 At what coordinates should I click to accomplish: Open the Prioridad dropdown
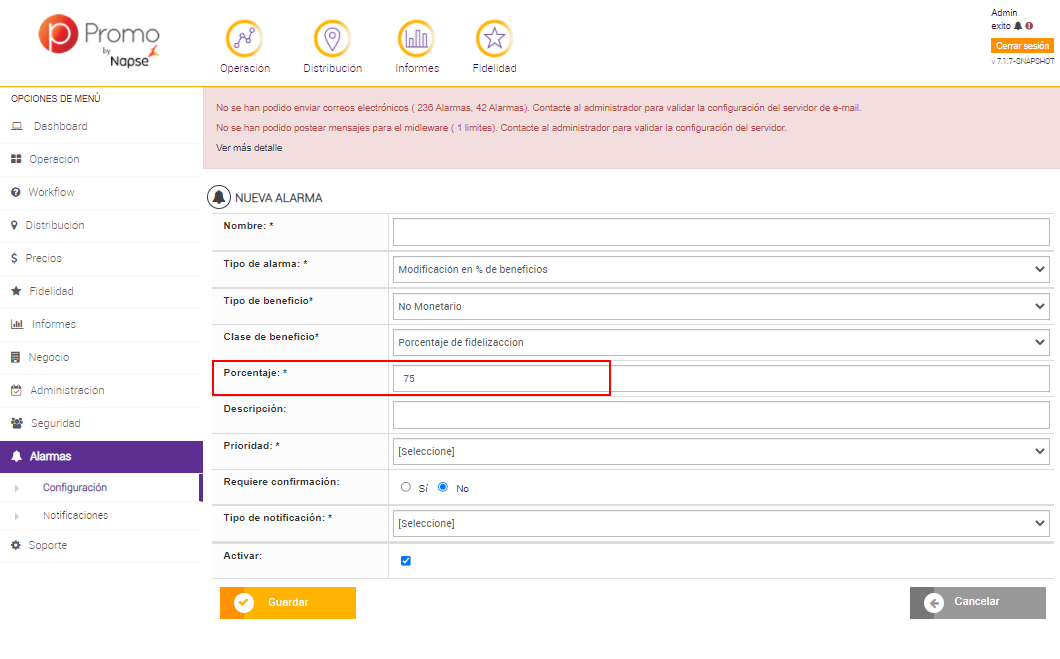(721, 451)
